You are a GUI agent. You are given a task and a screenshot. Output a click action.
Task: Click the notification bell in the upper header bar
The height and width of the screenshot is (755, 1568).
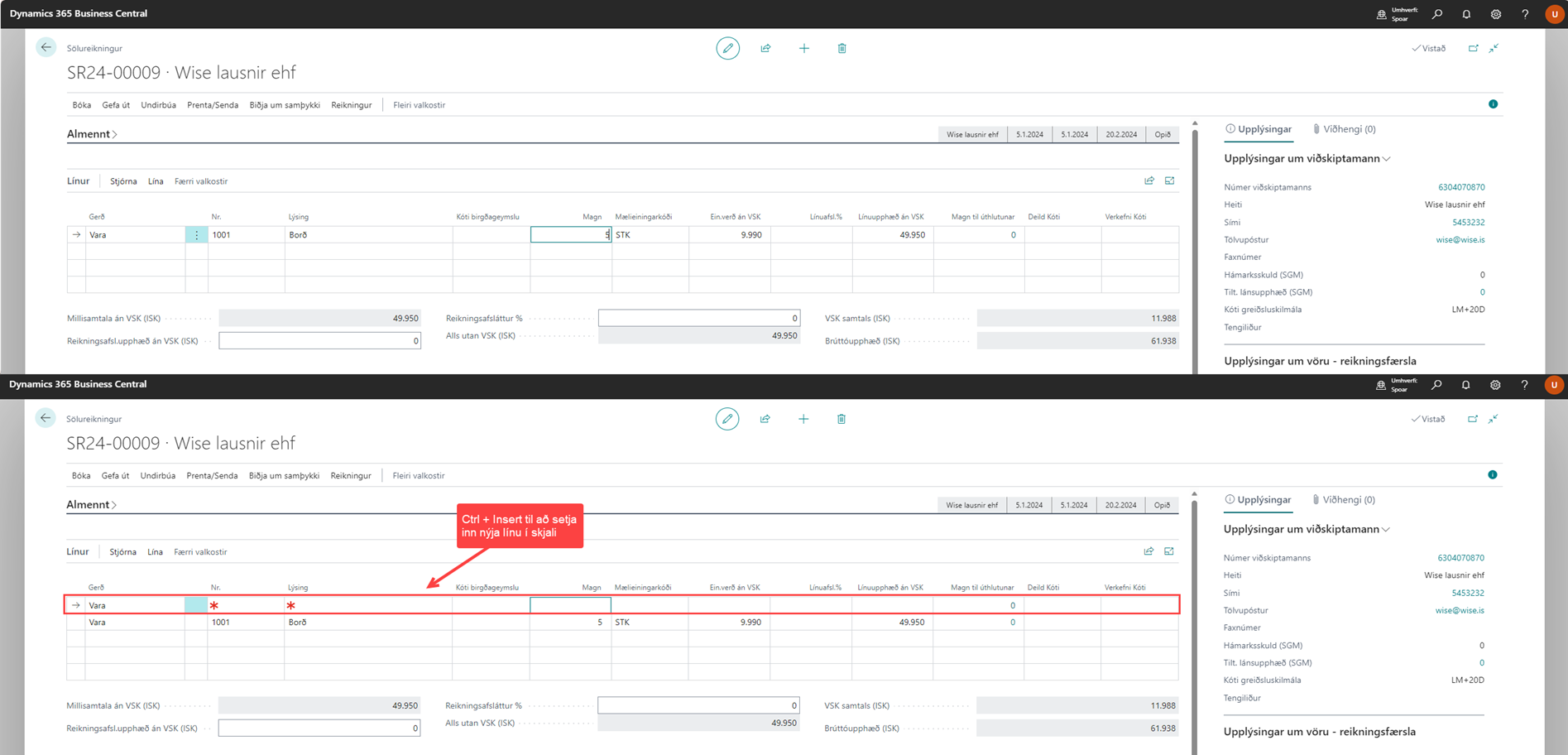1466,14
